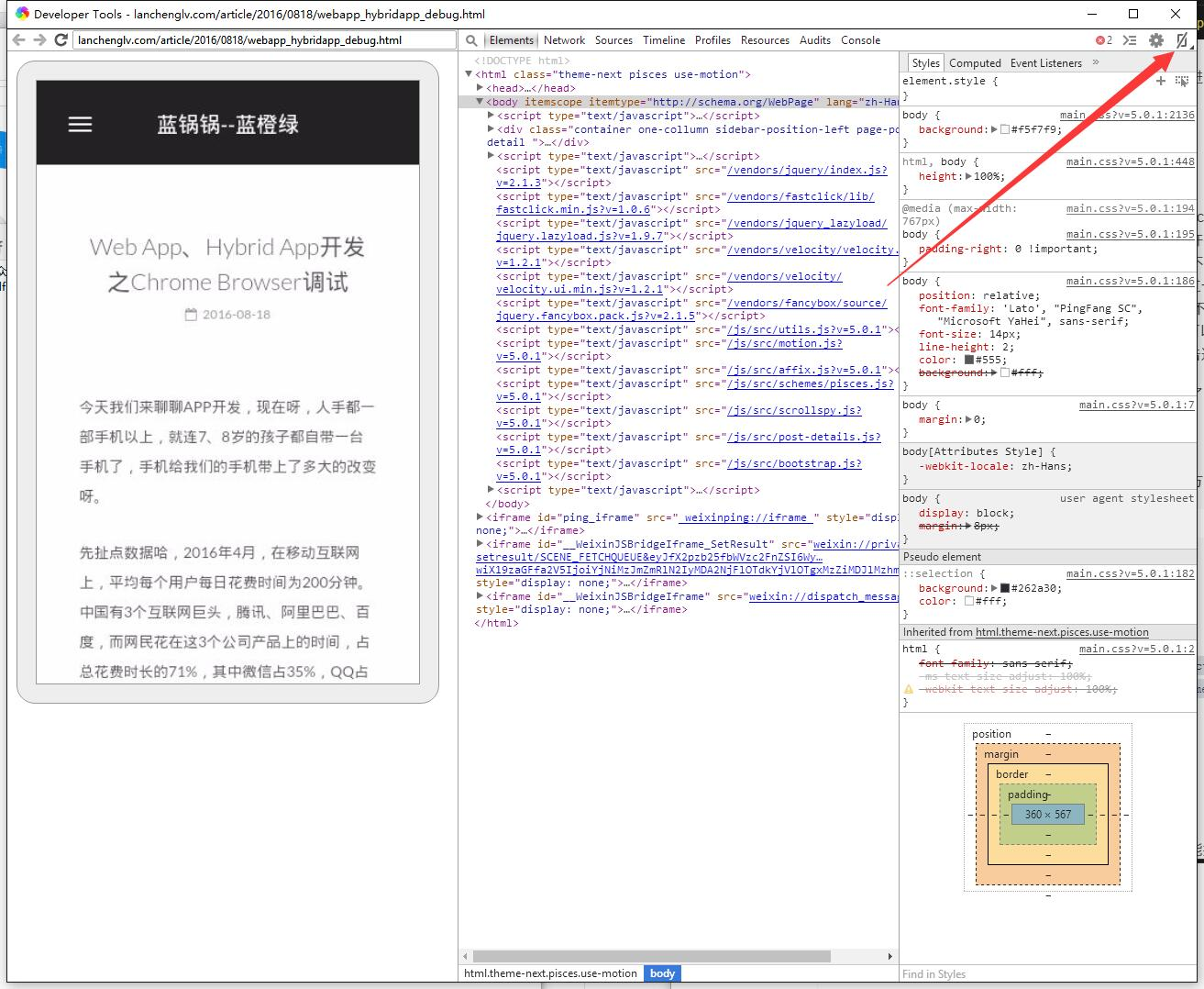Go back with the left arrow button

click(x=19, y=40)
